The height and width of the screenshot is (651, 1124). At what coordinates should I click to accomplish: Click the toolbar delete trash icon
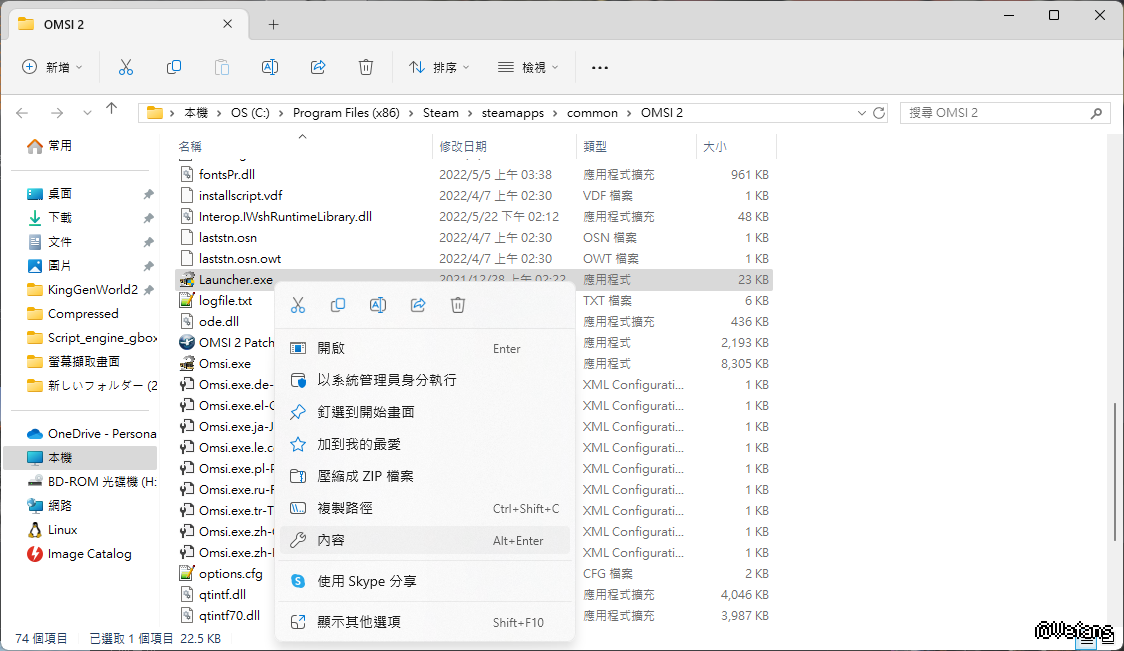click(x=366, y=67)
